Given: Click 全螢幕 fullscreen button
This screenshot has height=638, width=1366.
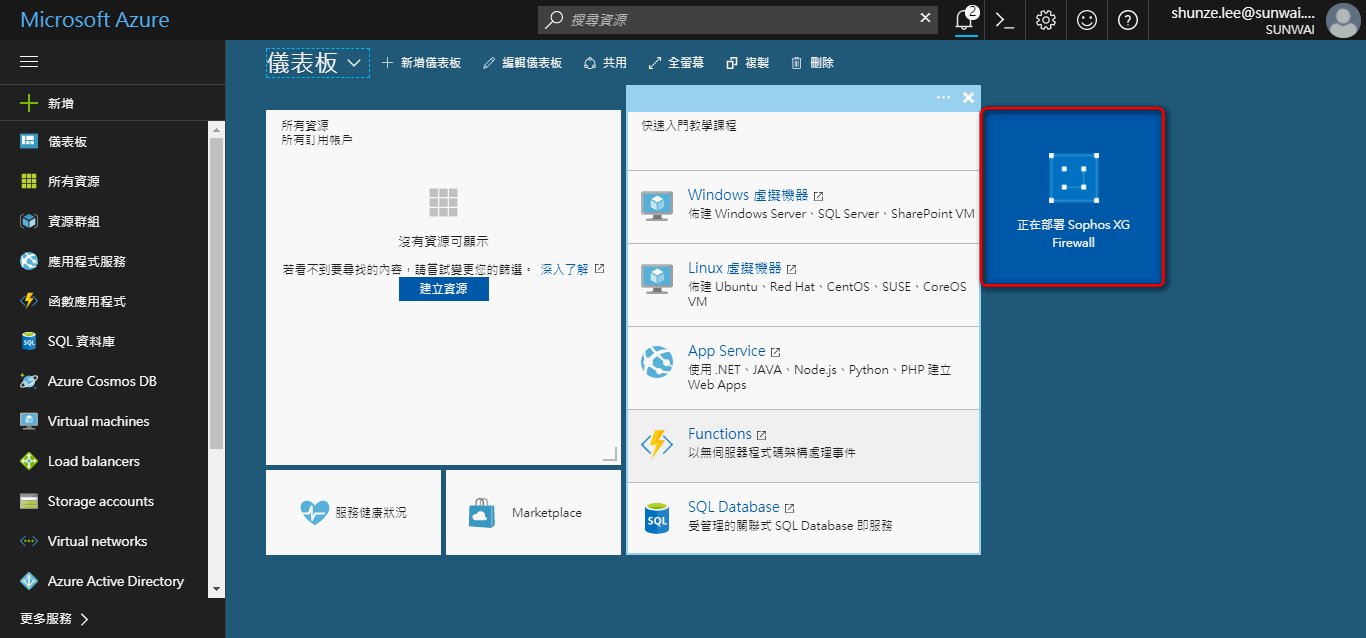Looking at the screenshot, I should tap(676, 63).
